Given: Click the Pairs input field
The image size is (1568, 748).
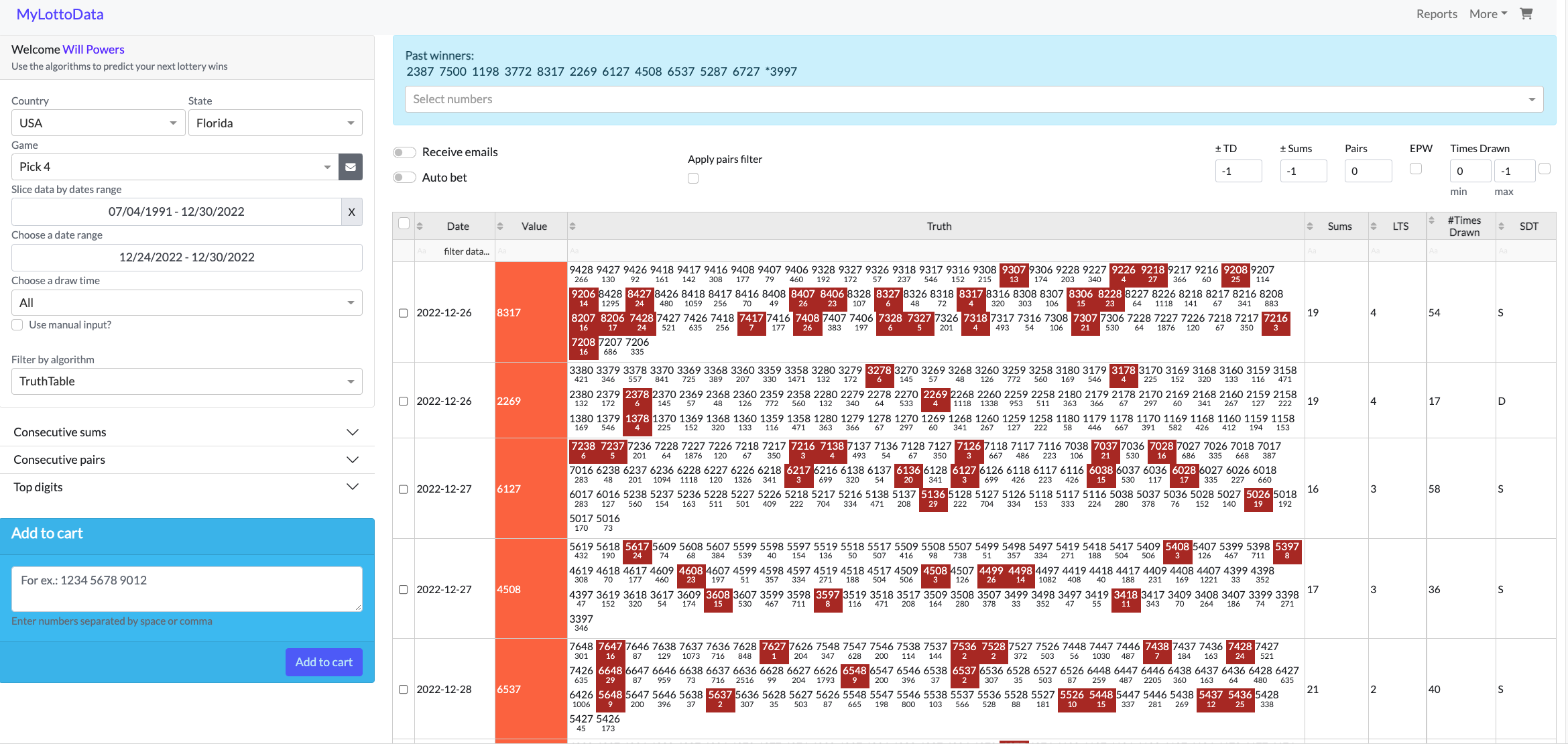Looking at the screenshot, I should coord(1368,171).
